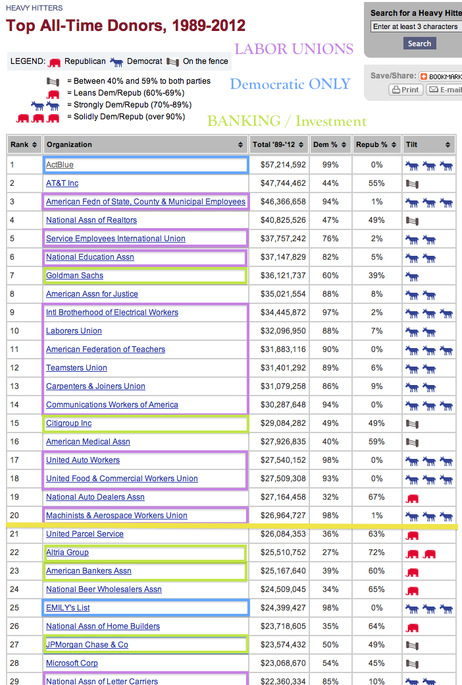Image resolution: width=462 pixels, height=685 pixels.
Task: Open the Laborers Union link
Action: point(74,331)
